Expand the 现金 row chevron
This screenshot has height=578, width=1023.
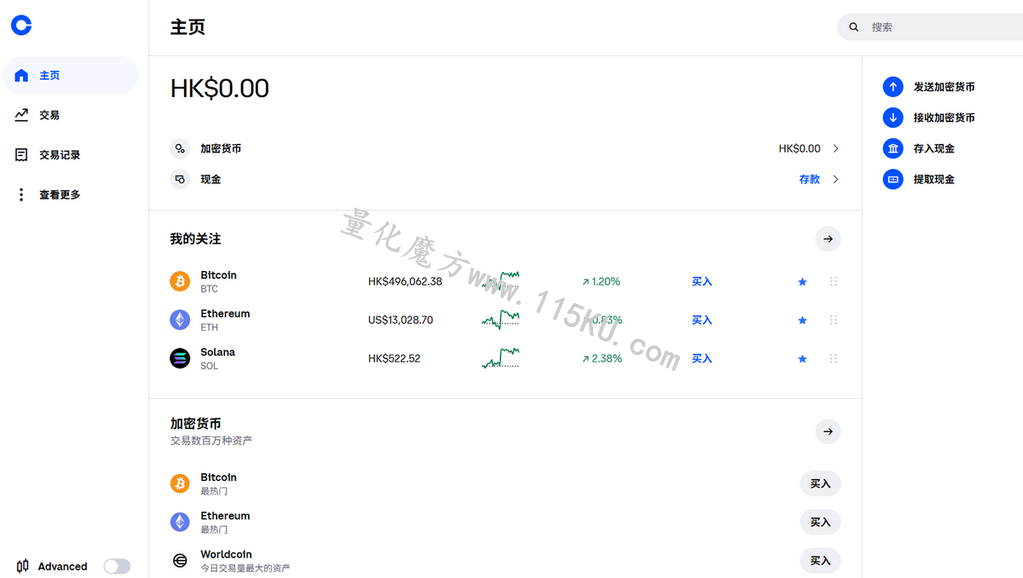click(x=836, y=179)
